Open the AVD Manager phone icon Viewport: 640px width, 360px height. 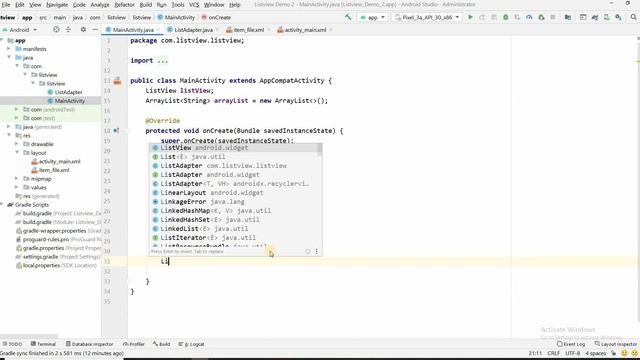pos(607,17)
